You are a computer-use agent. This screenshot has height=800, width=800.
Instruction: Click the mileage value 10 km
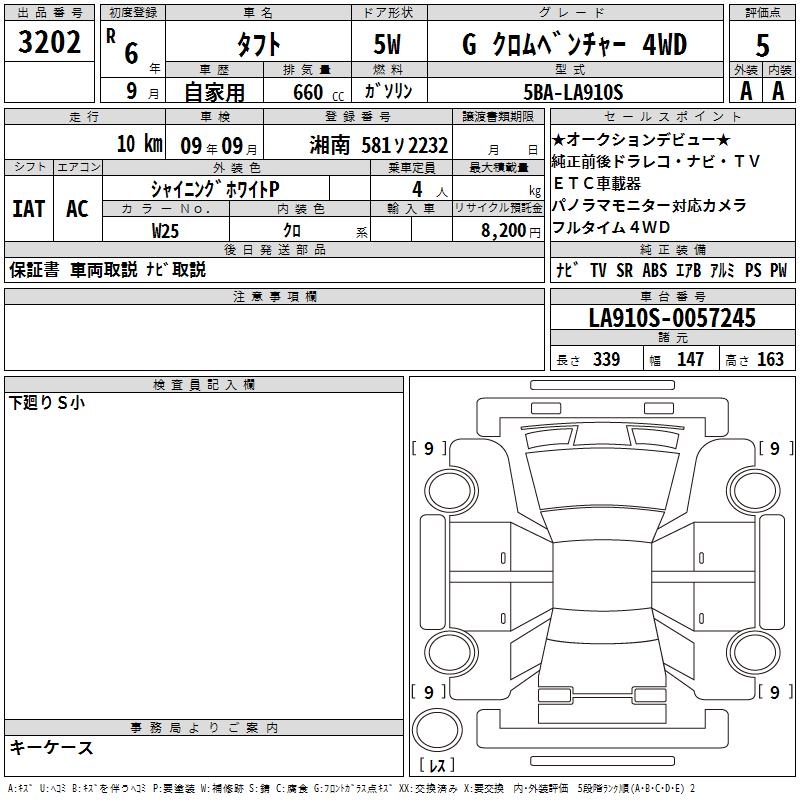tap(138, 144)
